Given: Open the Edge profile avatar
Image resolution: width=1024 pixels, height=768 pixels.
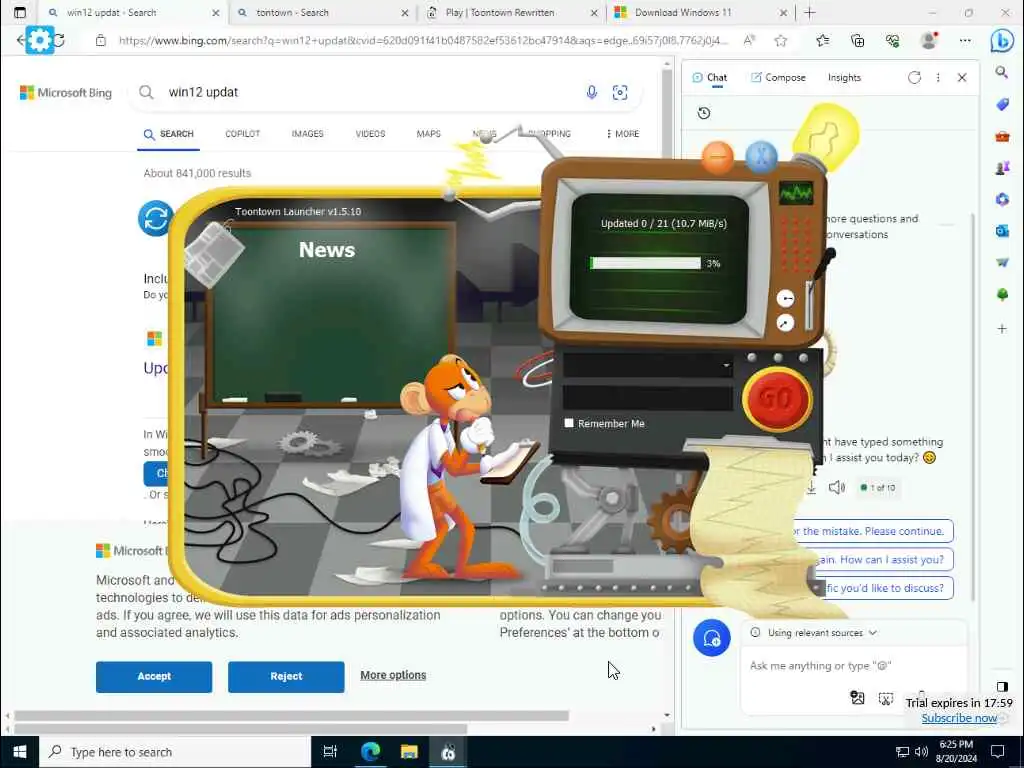Looking at the screenshot, I should (928, 40).
